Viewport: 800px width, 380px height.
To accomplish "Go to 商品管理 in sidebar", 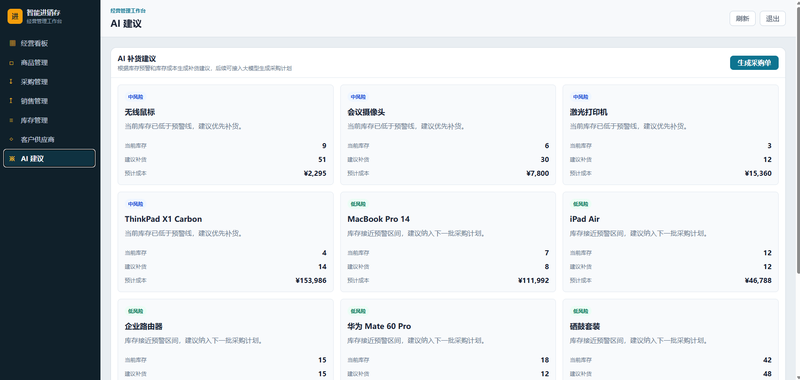I will click(49, 63).
